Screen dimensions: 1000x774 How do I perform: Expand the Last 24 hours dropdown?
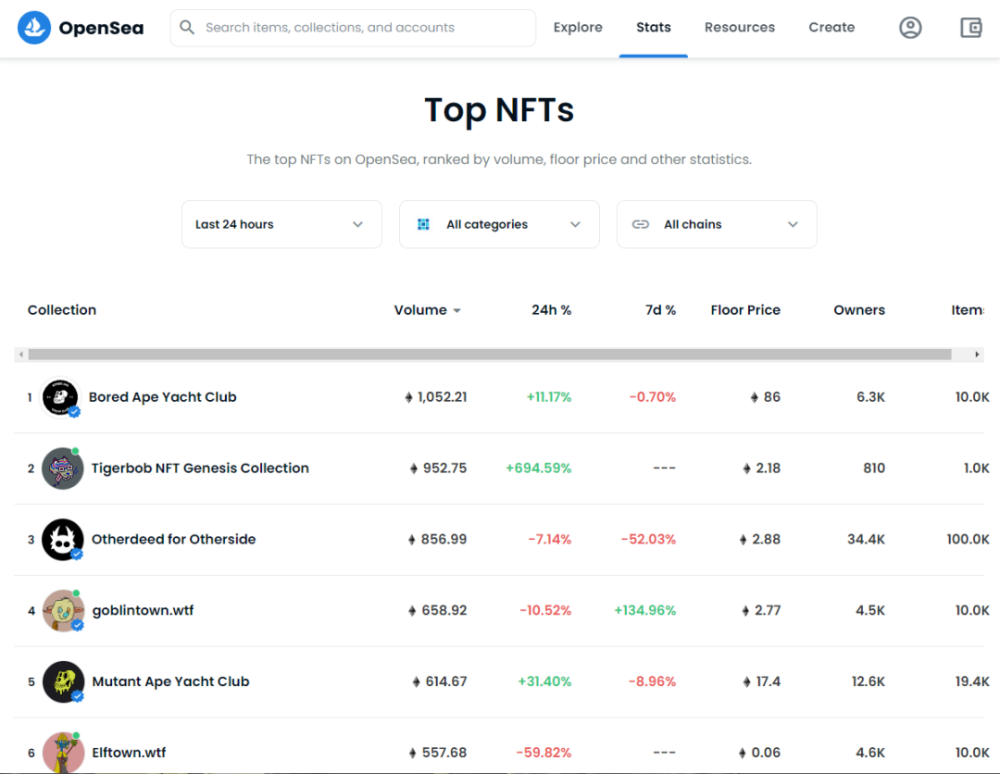coord(281,224)
